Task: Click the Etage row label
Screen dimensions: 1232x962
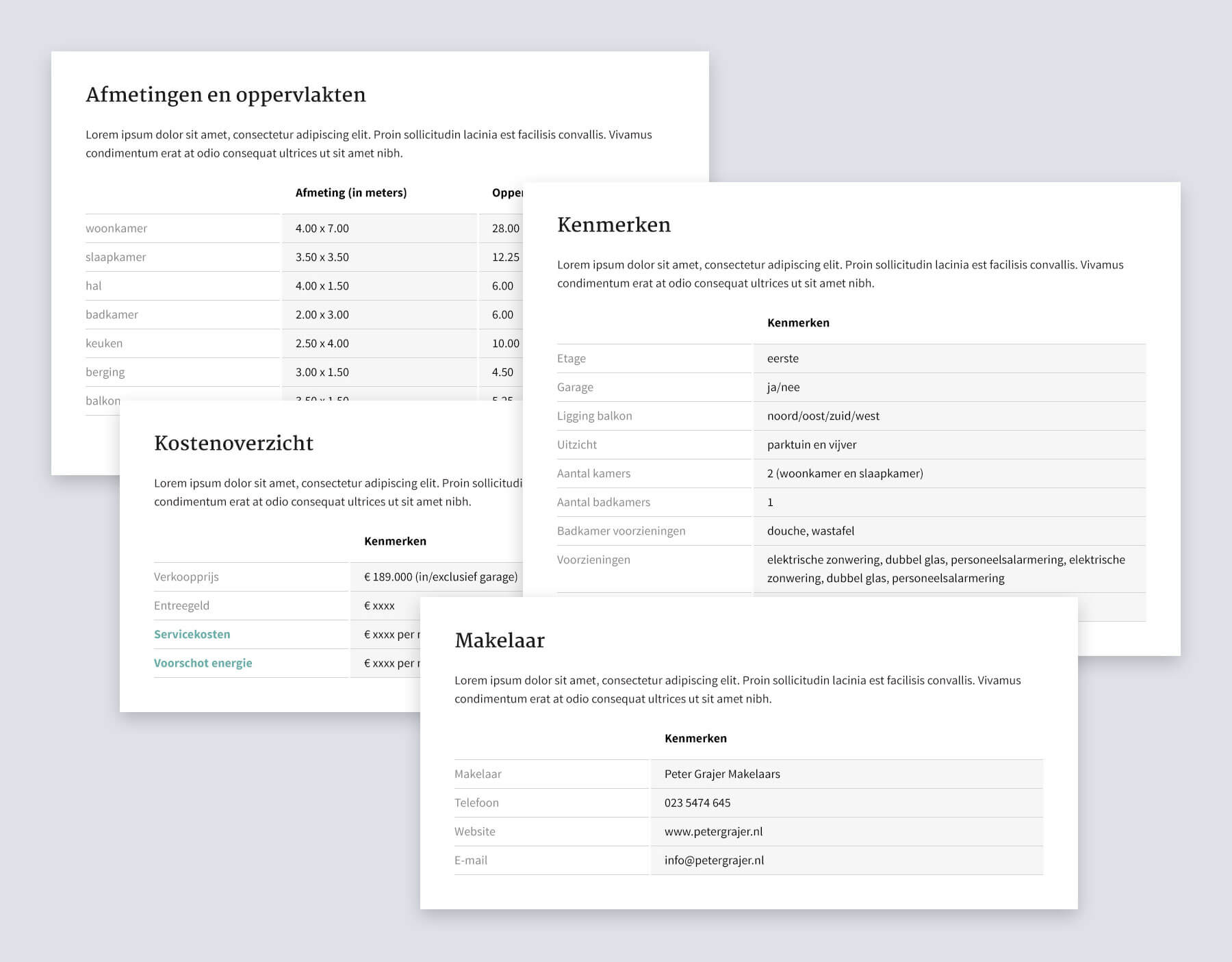Action: tap(572, 358)
